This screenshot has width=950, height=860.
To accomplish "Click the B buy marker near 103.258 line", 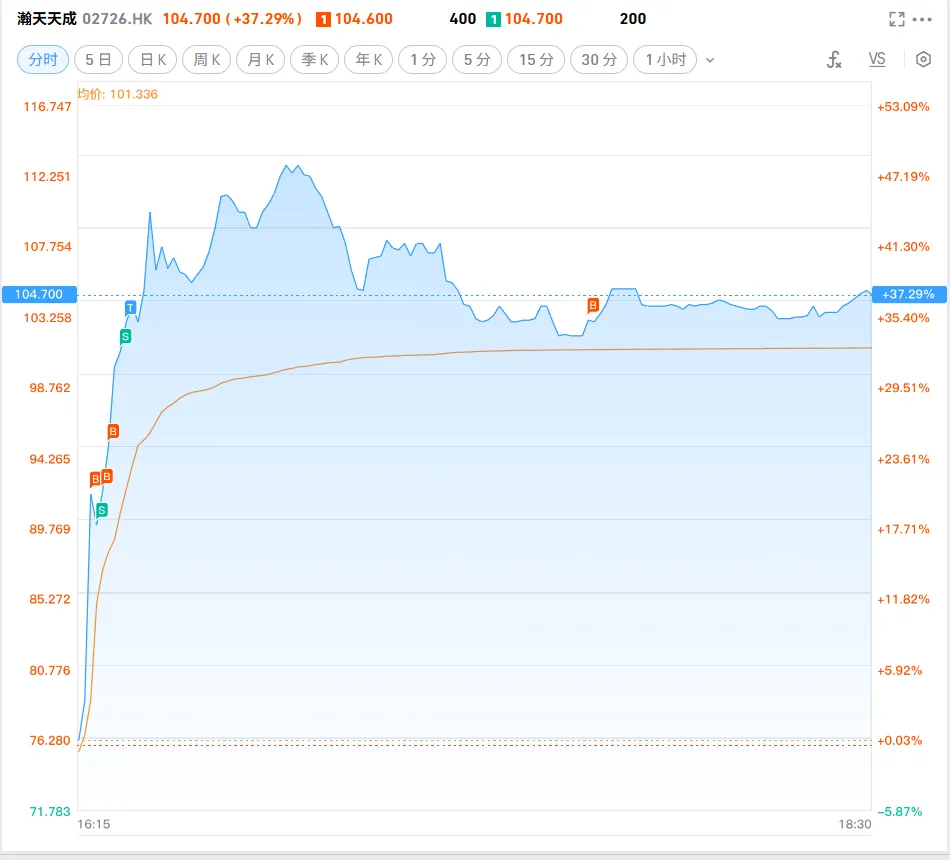I will (593, 304).
